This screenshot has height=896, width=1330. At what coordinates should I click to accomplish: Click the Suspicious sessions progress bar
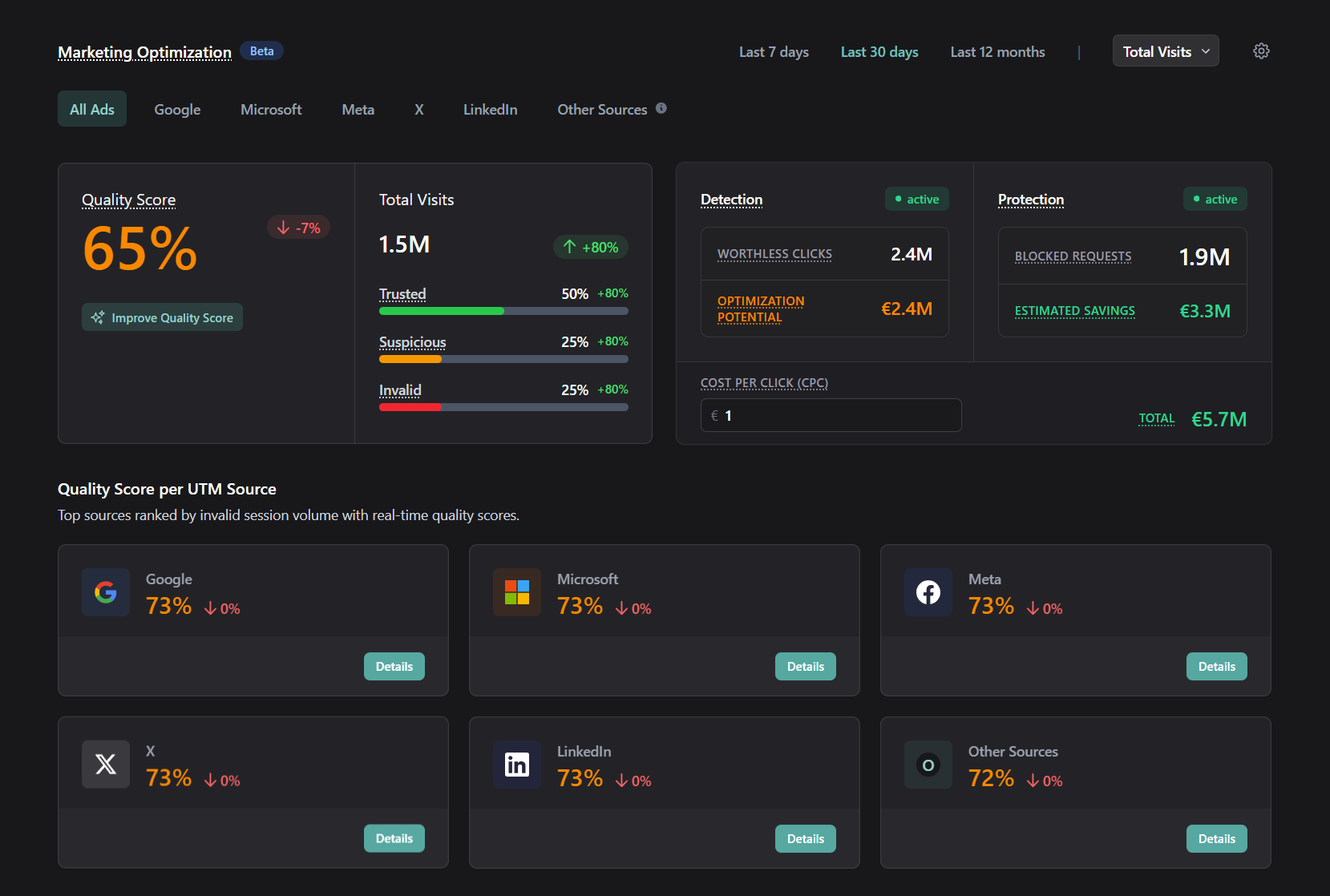pos(503,359)
